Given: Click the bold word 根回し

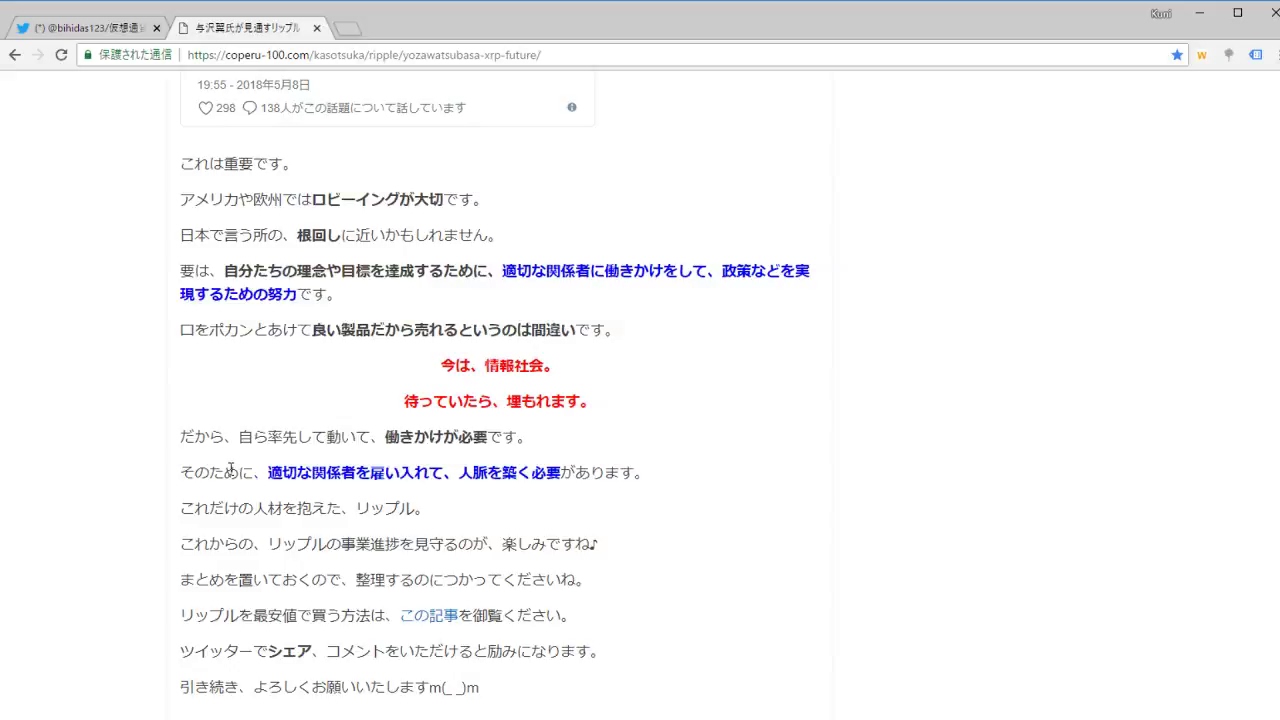Looking at the screenshot, I should 319,236.
